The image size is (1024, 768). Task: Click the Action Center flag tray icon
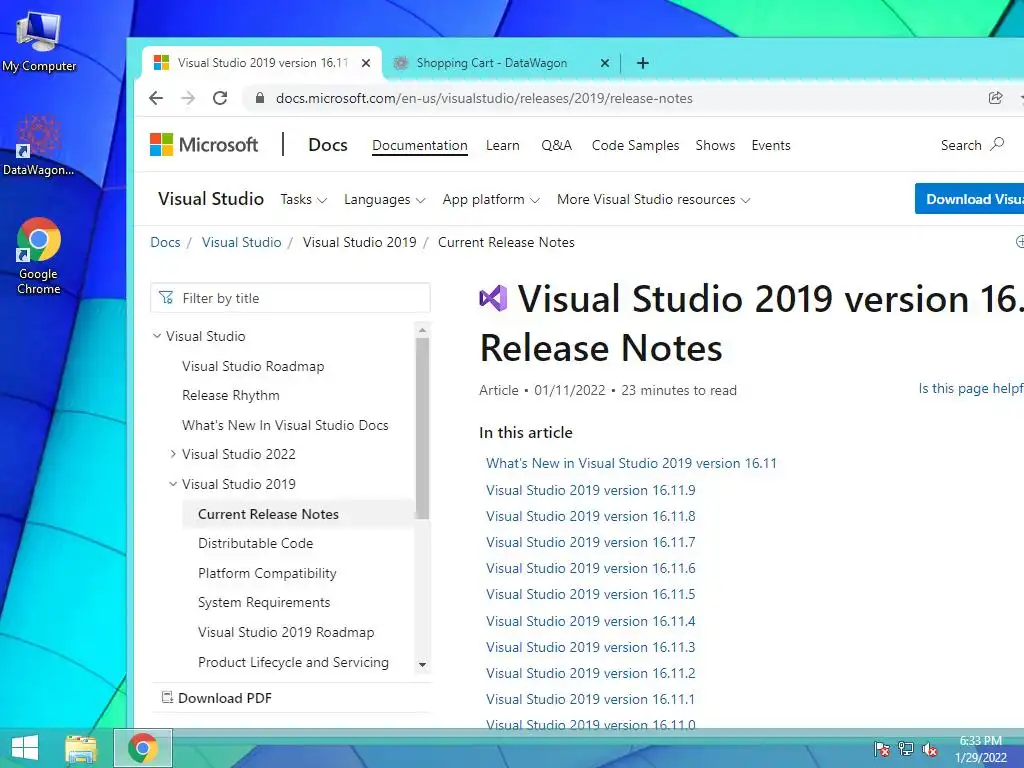pos(881,748)
